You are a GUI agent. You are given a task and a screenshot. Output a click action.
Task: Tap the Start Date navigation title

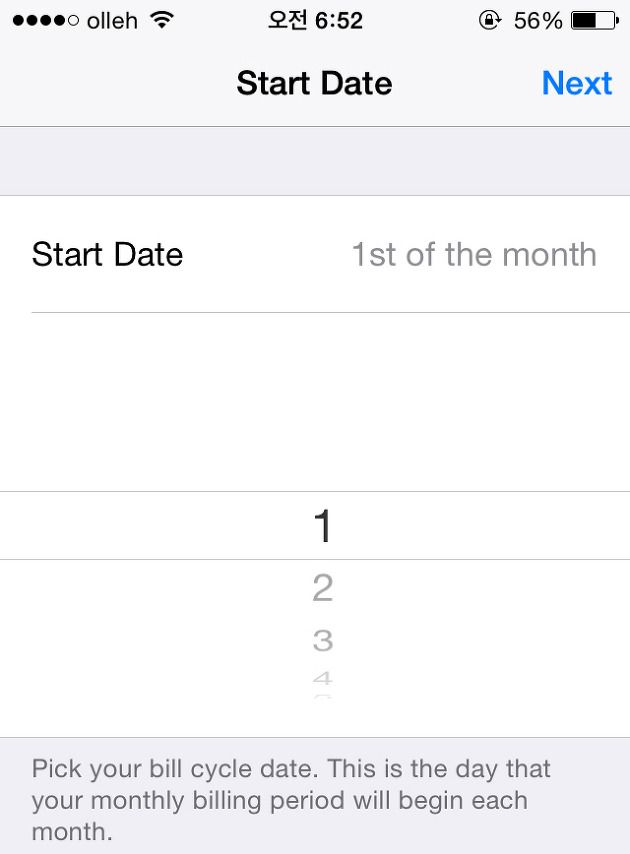(314, 83)
